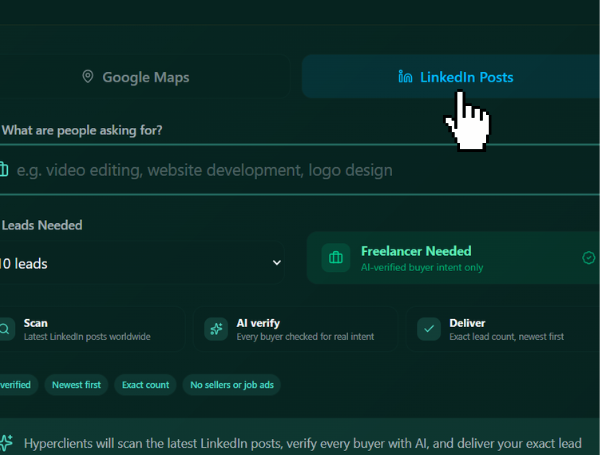The width and height of the screenshot is (600, 459).
Task: Select the Freelancer Needed option card
Action: [453, 258]
